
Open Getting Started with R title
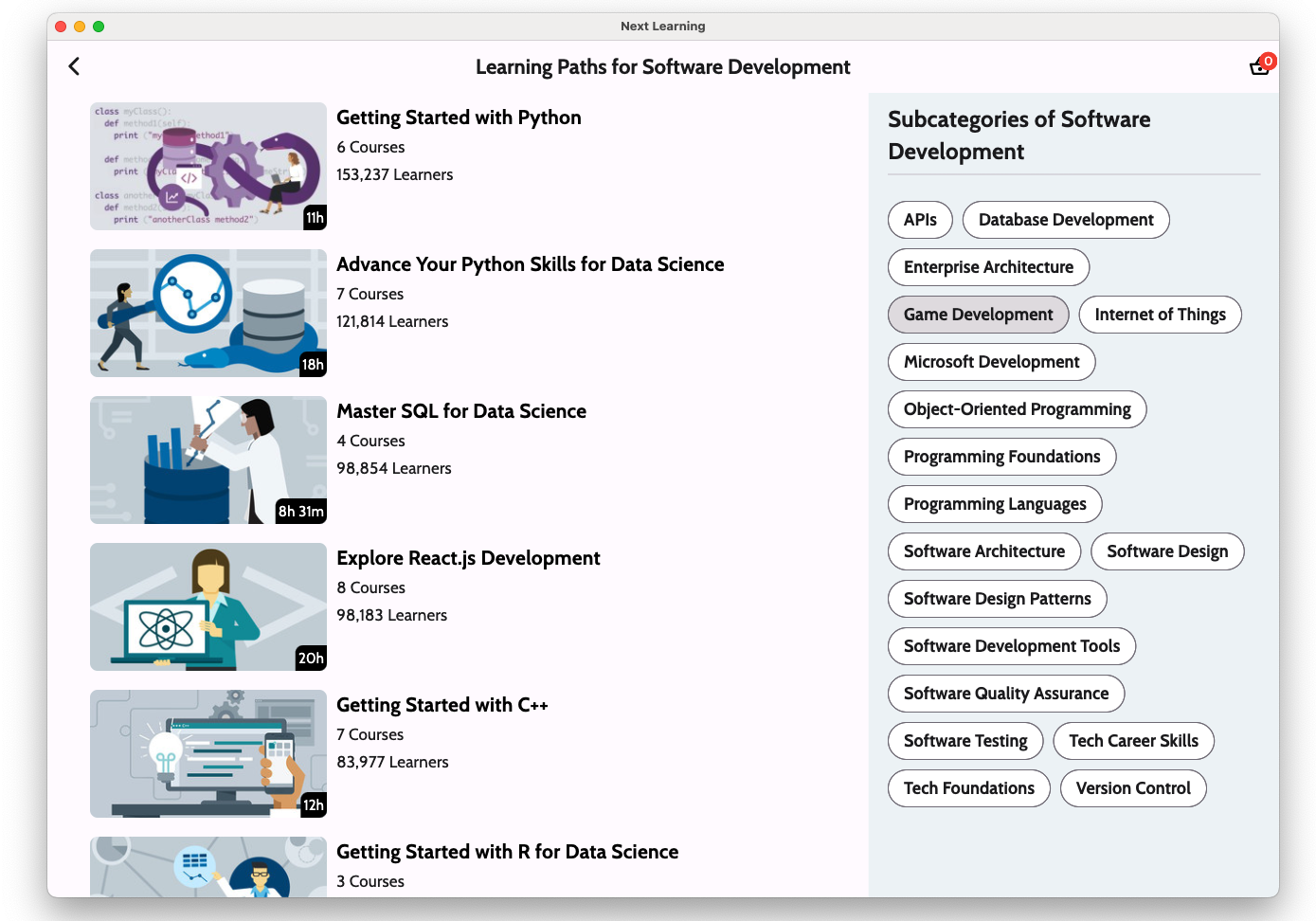(x=507, y=852)
